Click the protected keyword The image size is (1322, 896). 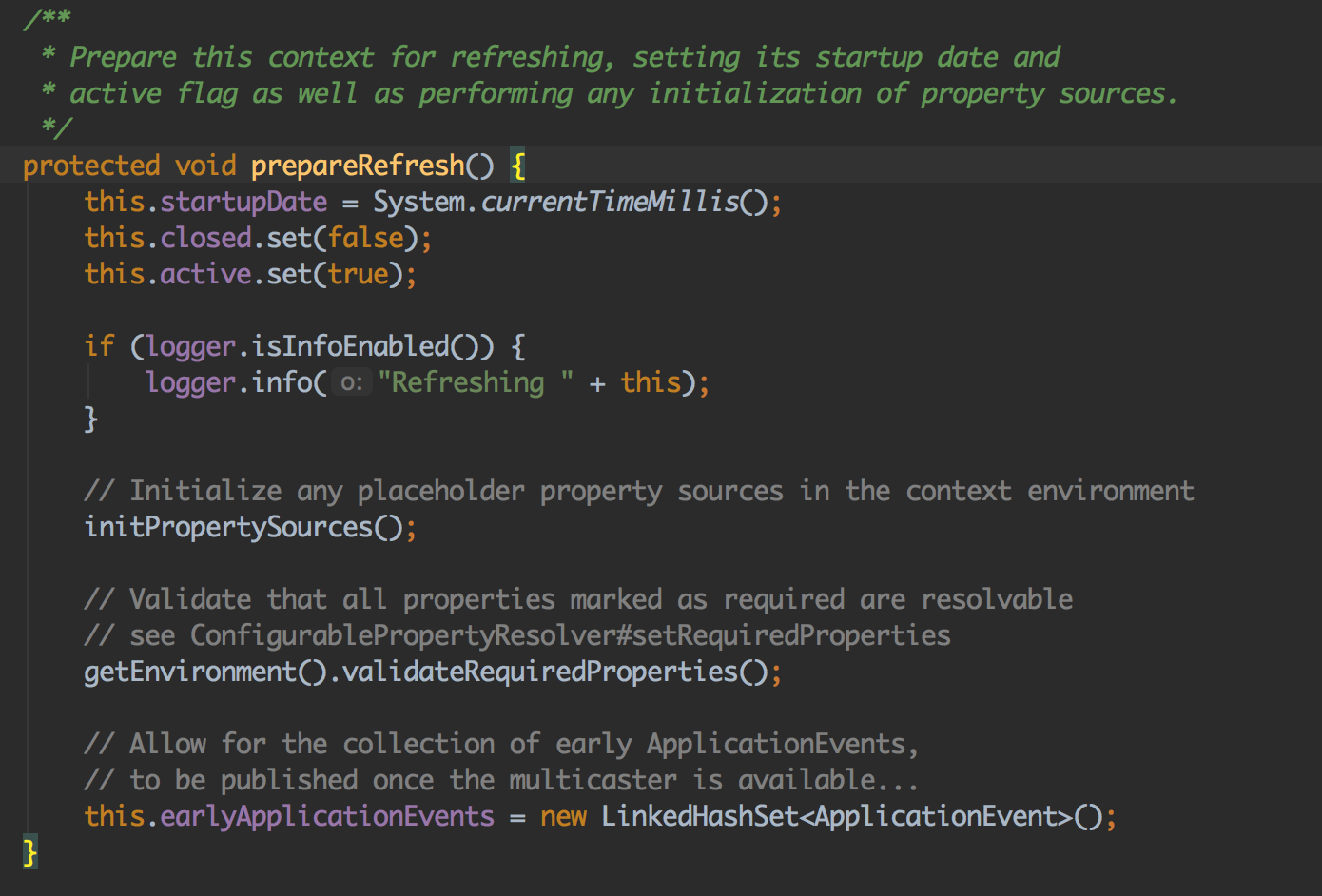91,166
